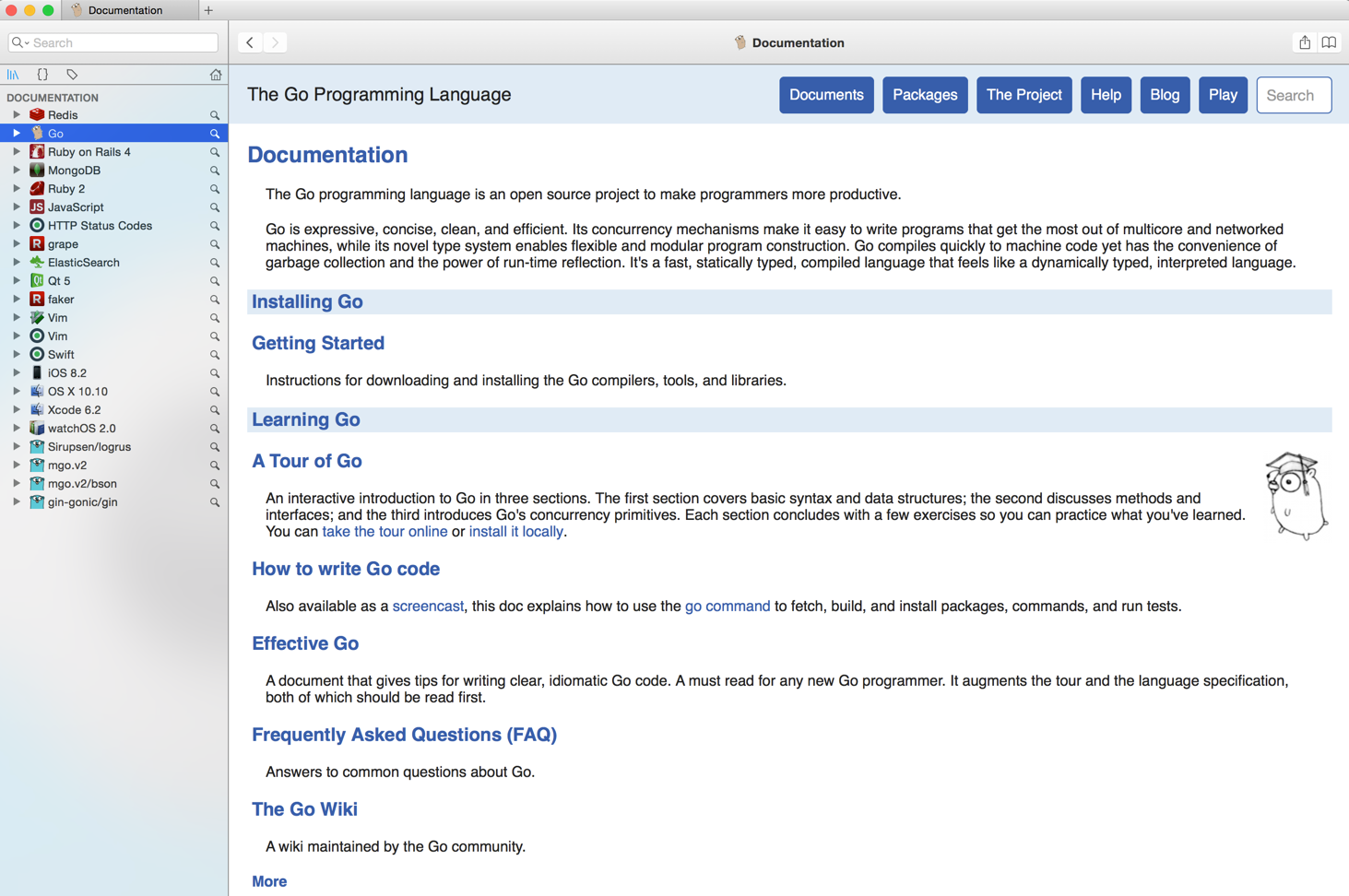The image size is (1349, 896).
Task: Switch to the curly braces snippets icon
Action: pyautogui.click(x=42, y=75)
